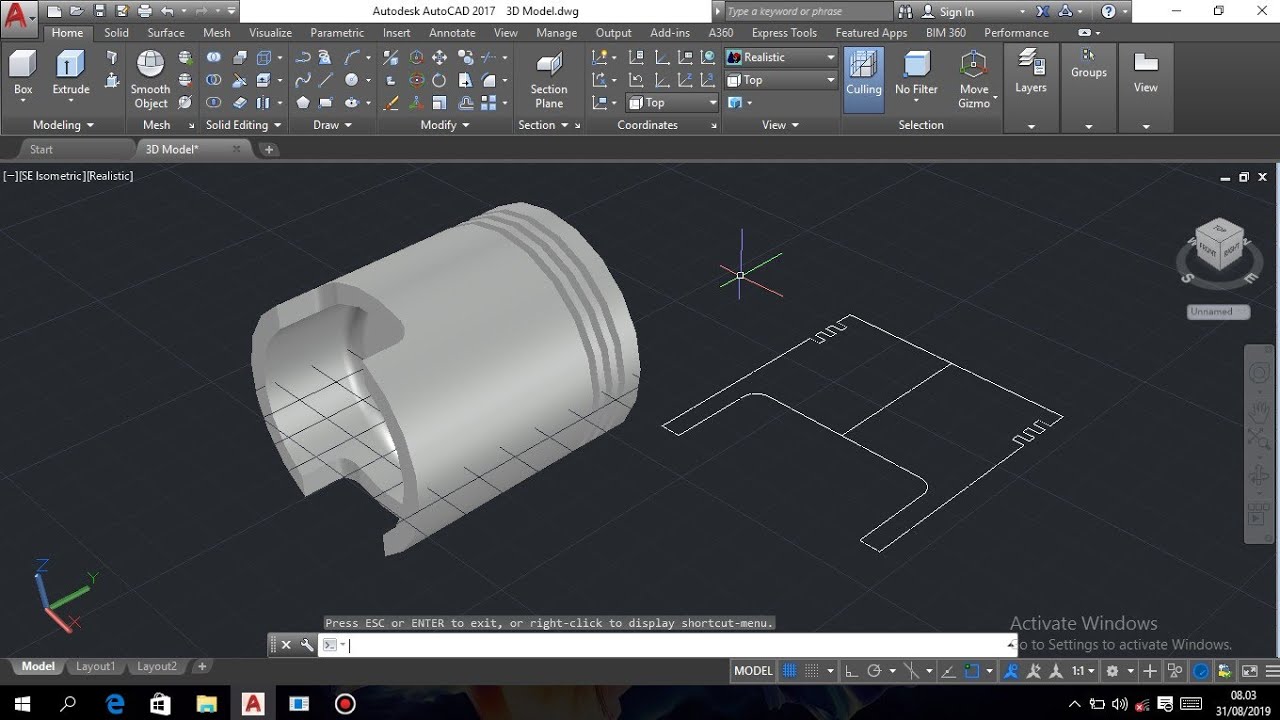1280x720 pixels.
Task: Select the Box solid tool
Action: (x=23, y=75)
